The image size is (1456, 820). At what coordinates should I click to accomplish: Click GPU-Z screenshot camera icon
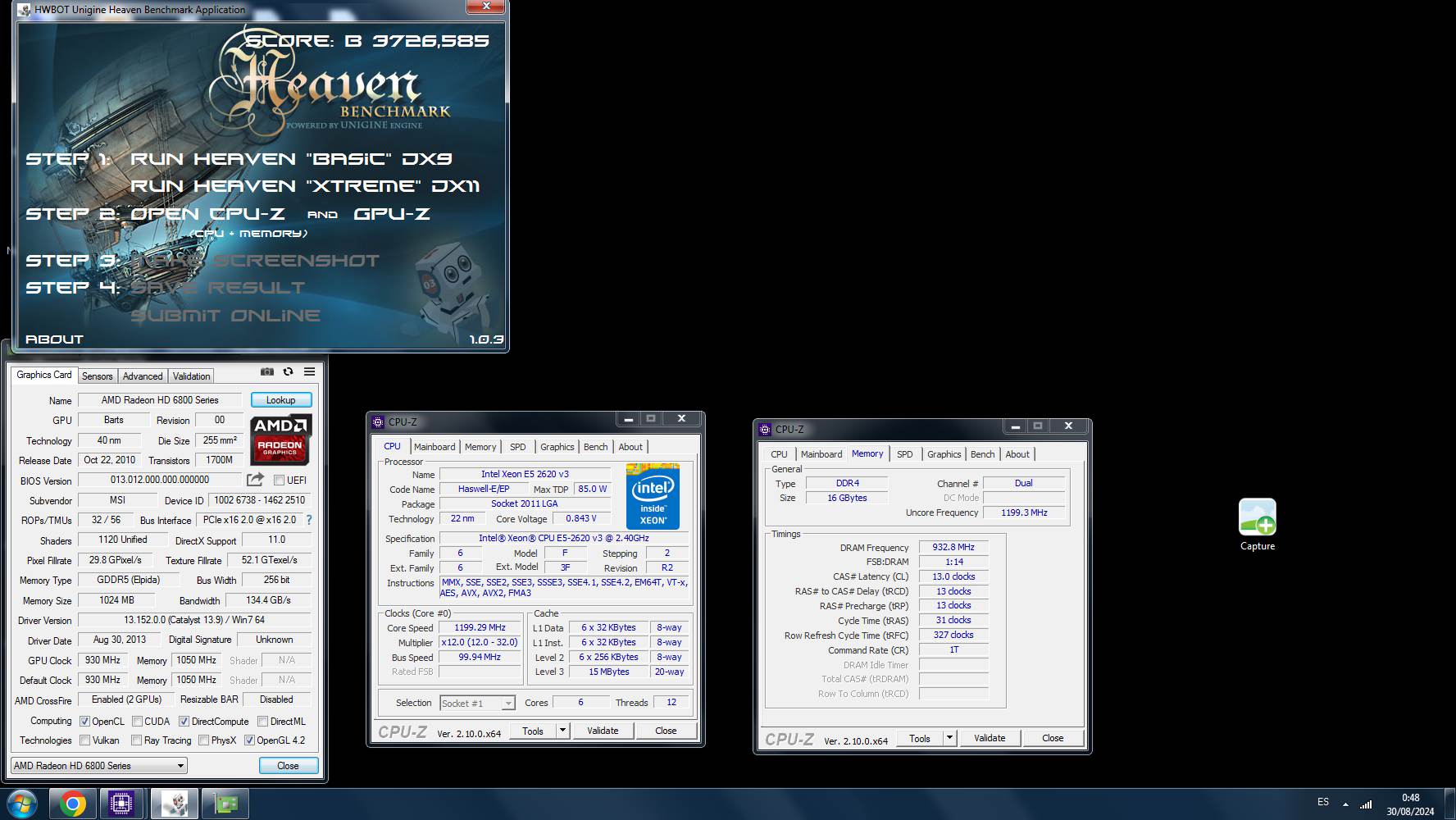pos(267,371)
